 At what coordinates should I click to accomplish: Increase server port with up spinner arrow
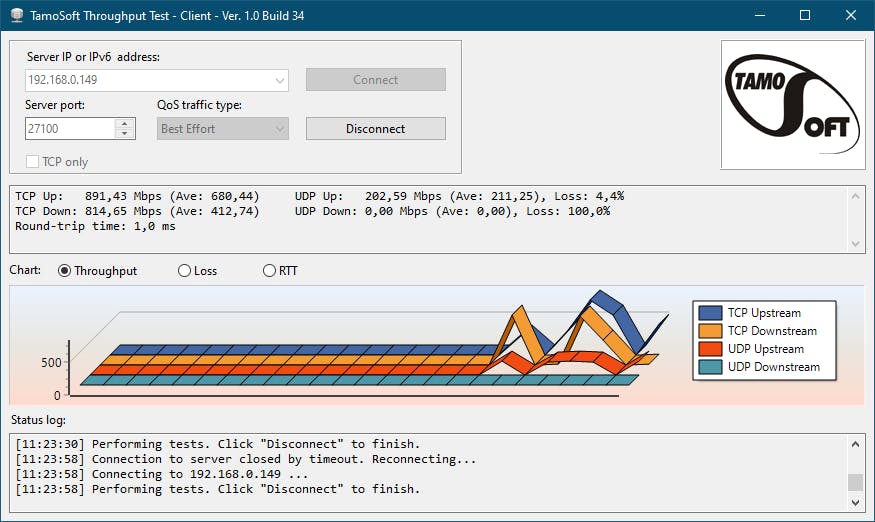click(x=125, y=123)
